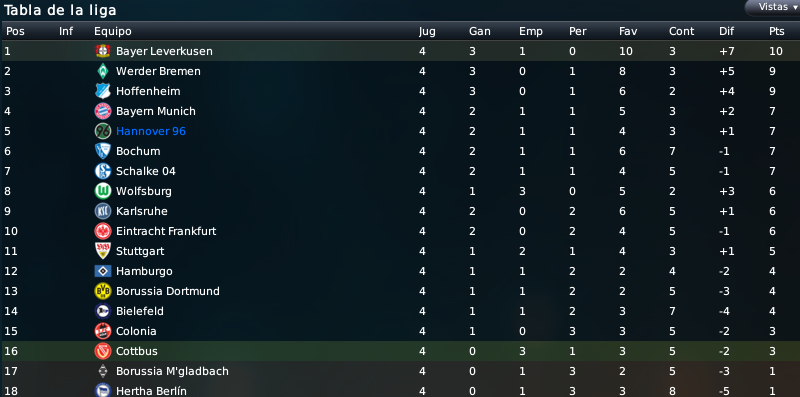Image resolution: width=800 pixels, height=397 pixels.
Task: Open the Schalke 04 team name
Action: point(145,171)
